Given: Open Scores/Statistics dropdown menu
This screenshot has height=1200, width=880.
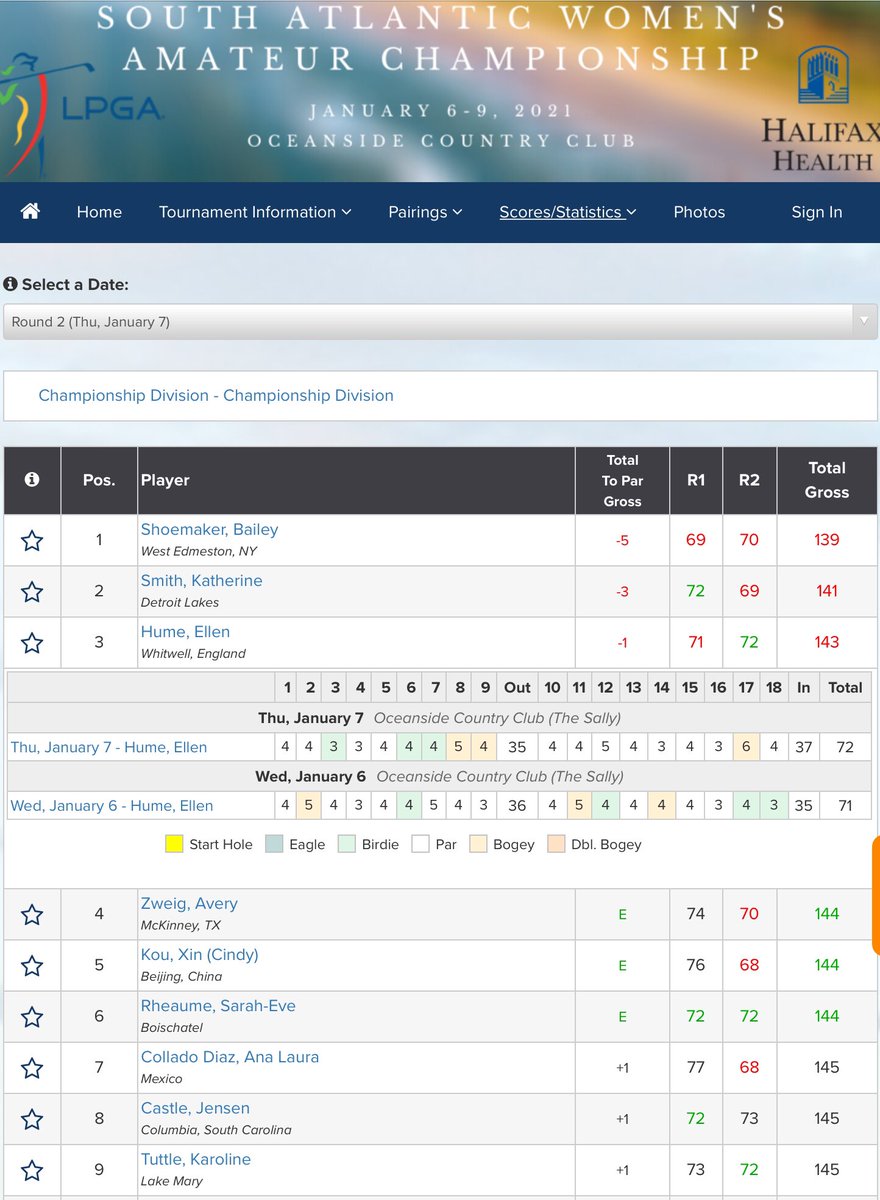Looking at the screenshot, I should 568,212.
